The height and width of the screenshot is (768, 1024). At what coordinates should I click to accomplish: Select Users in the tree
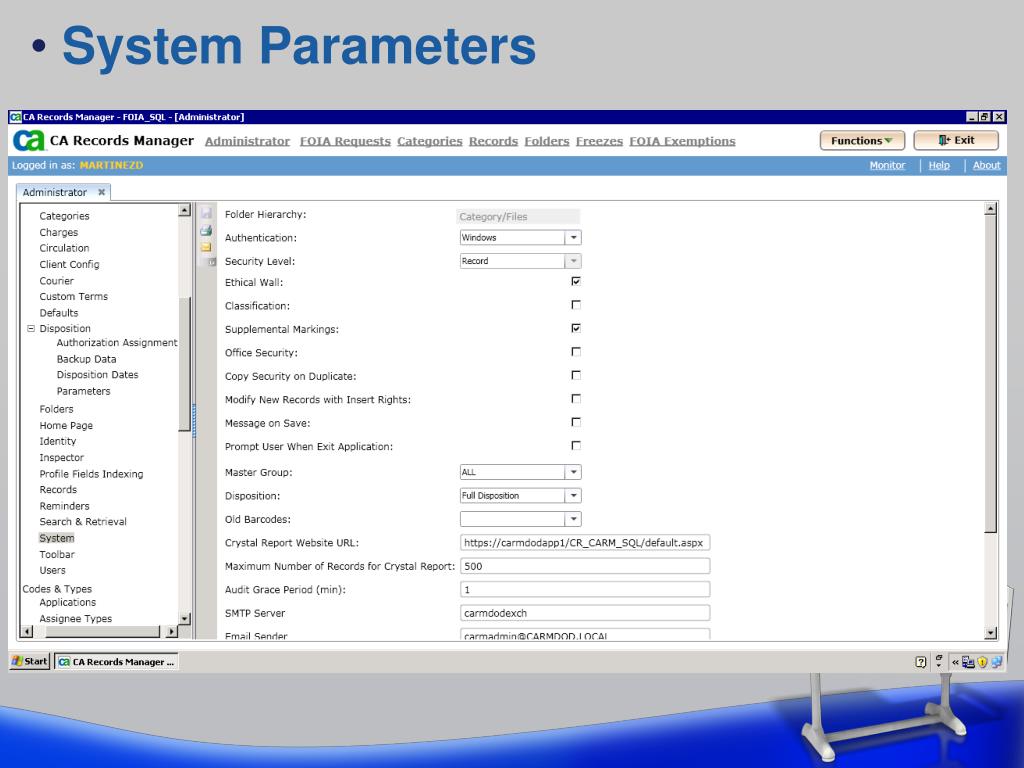(52, 570)
